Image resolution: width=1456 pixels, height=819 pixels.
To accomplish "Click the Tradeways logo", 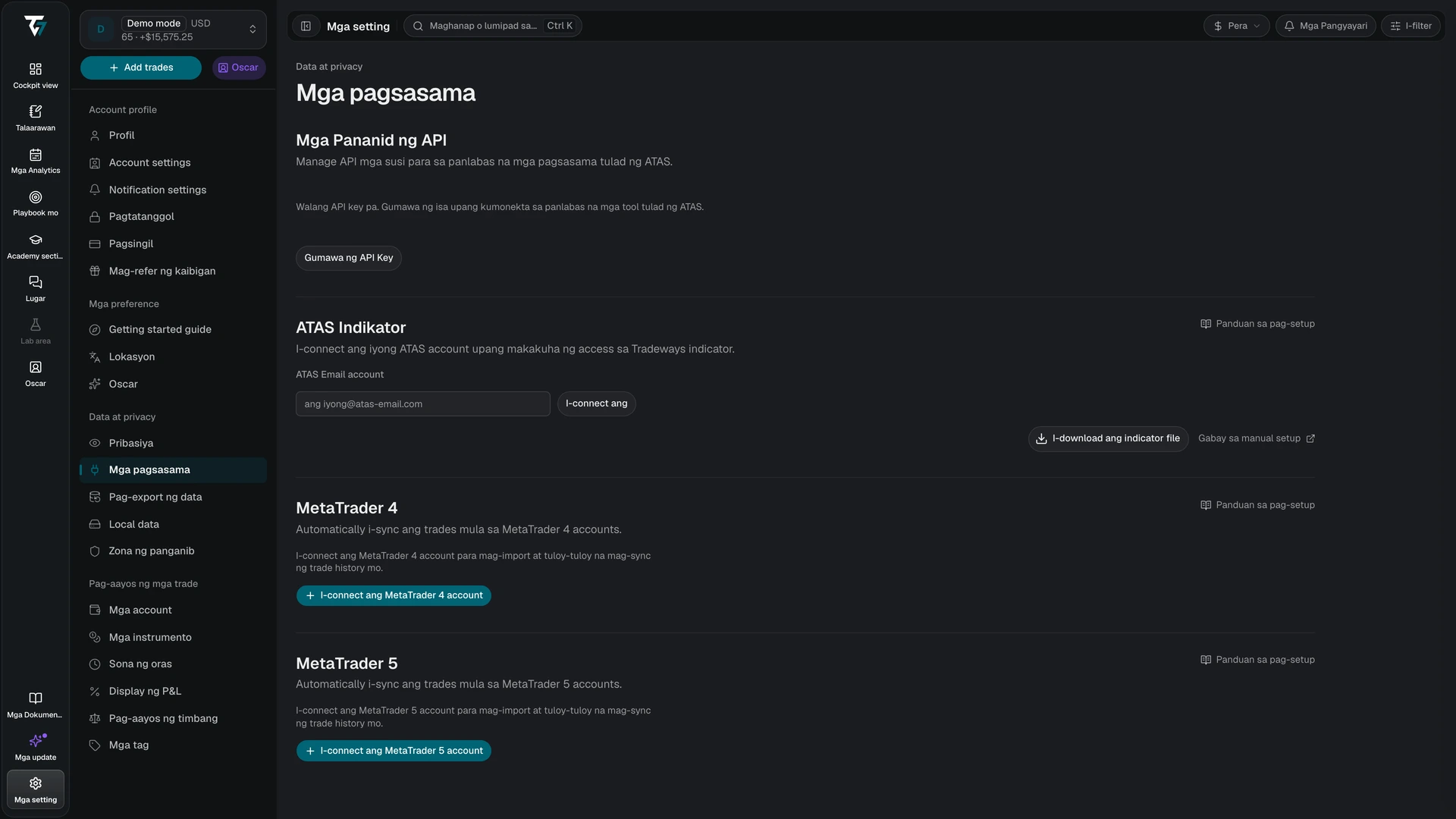I will point(35,26).
